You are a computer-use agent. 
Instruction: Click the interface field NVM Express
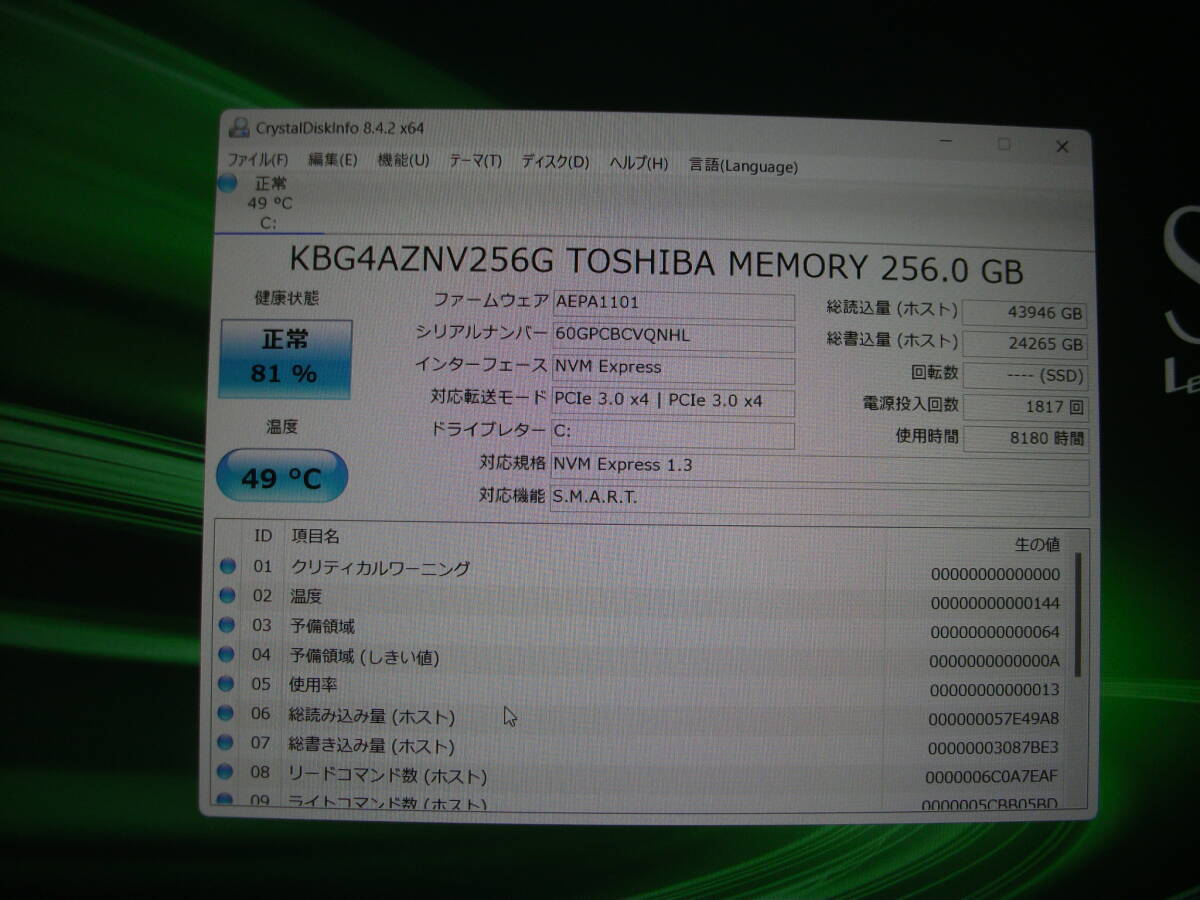(674, 369)
